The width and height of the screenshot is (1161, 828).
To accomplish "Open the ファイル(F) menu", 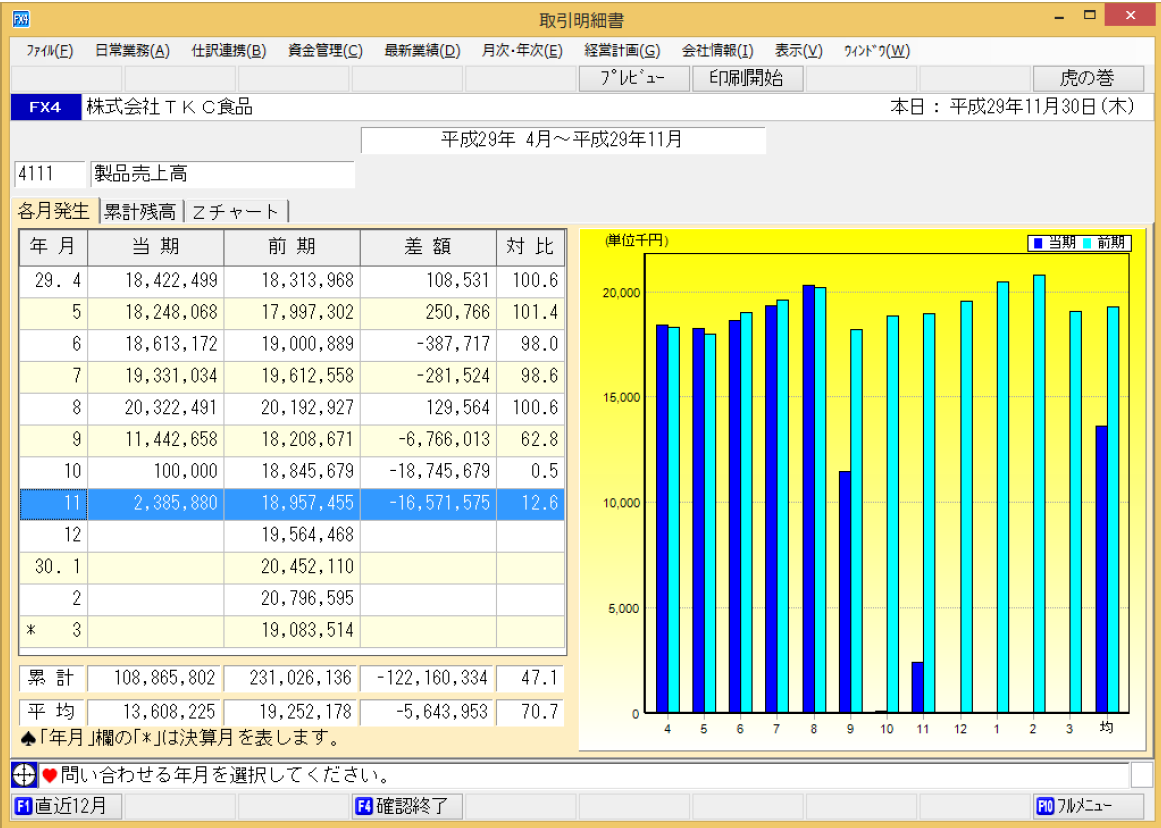I will [49, 51].
